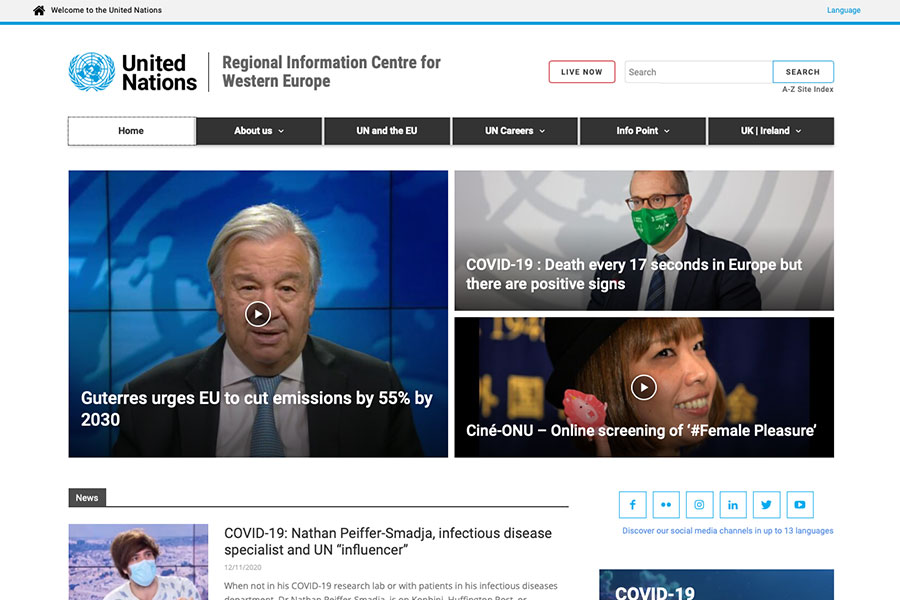Open the Ciné-ONU online screening headline
The image size is (900, 600).
tap(641, 431)
